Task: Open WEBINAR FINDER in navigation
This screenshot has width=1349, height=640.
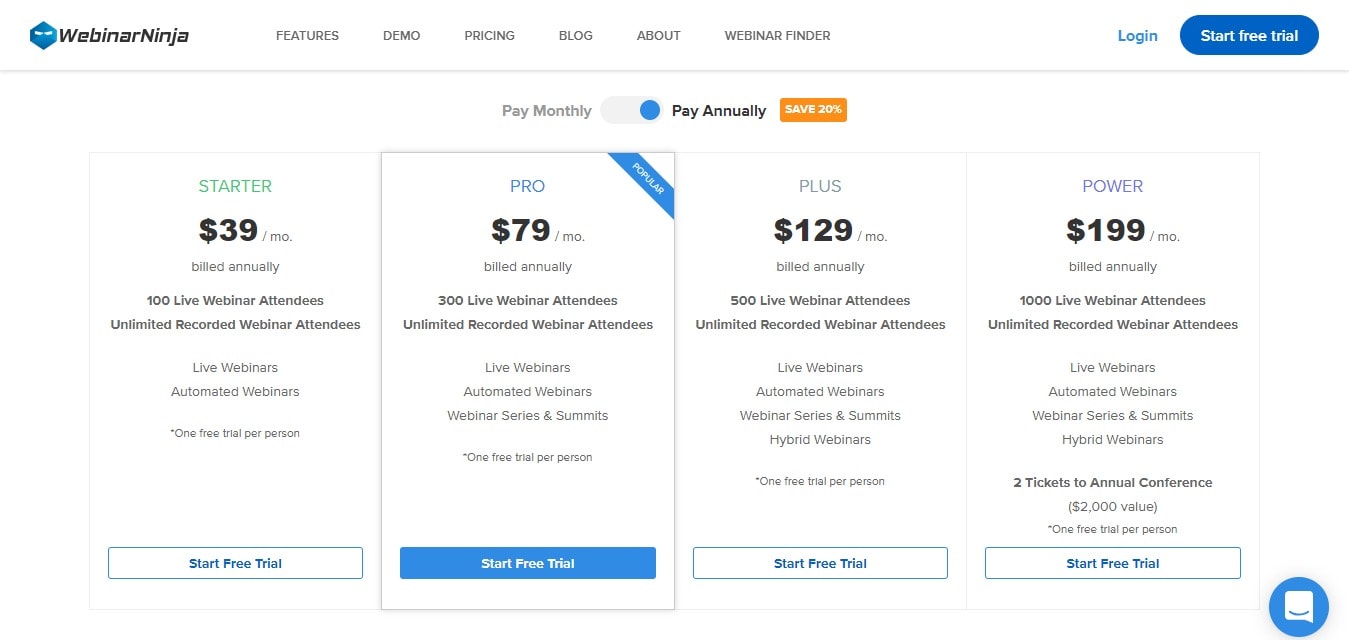Action: pos(778,35)
